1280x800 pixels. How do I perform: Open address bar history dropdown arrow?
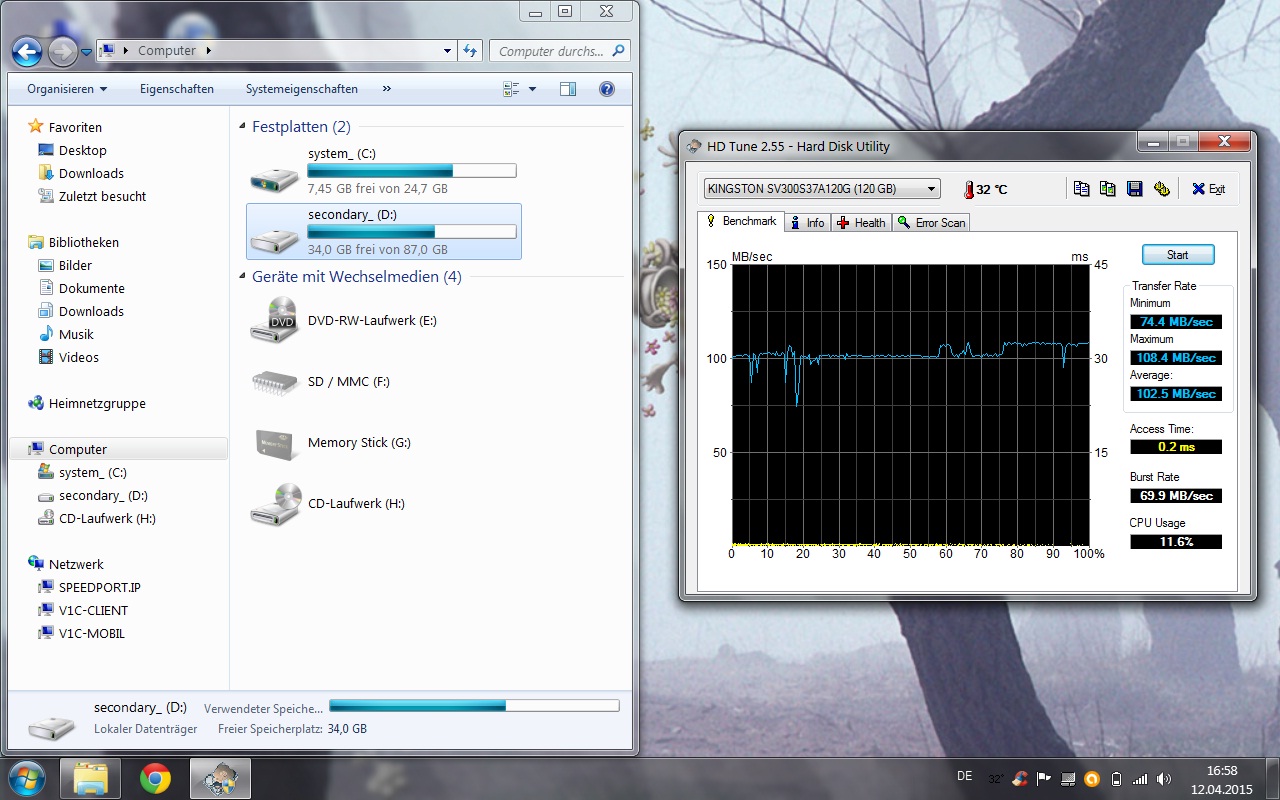click(x=447, y=51)
